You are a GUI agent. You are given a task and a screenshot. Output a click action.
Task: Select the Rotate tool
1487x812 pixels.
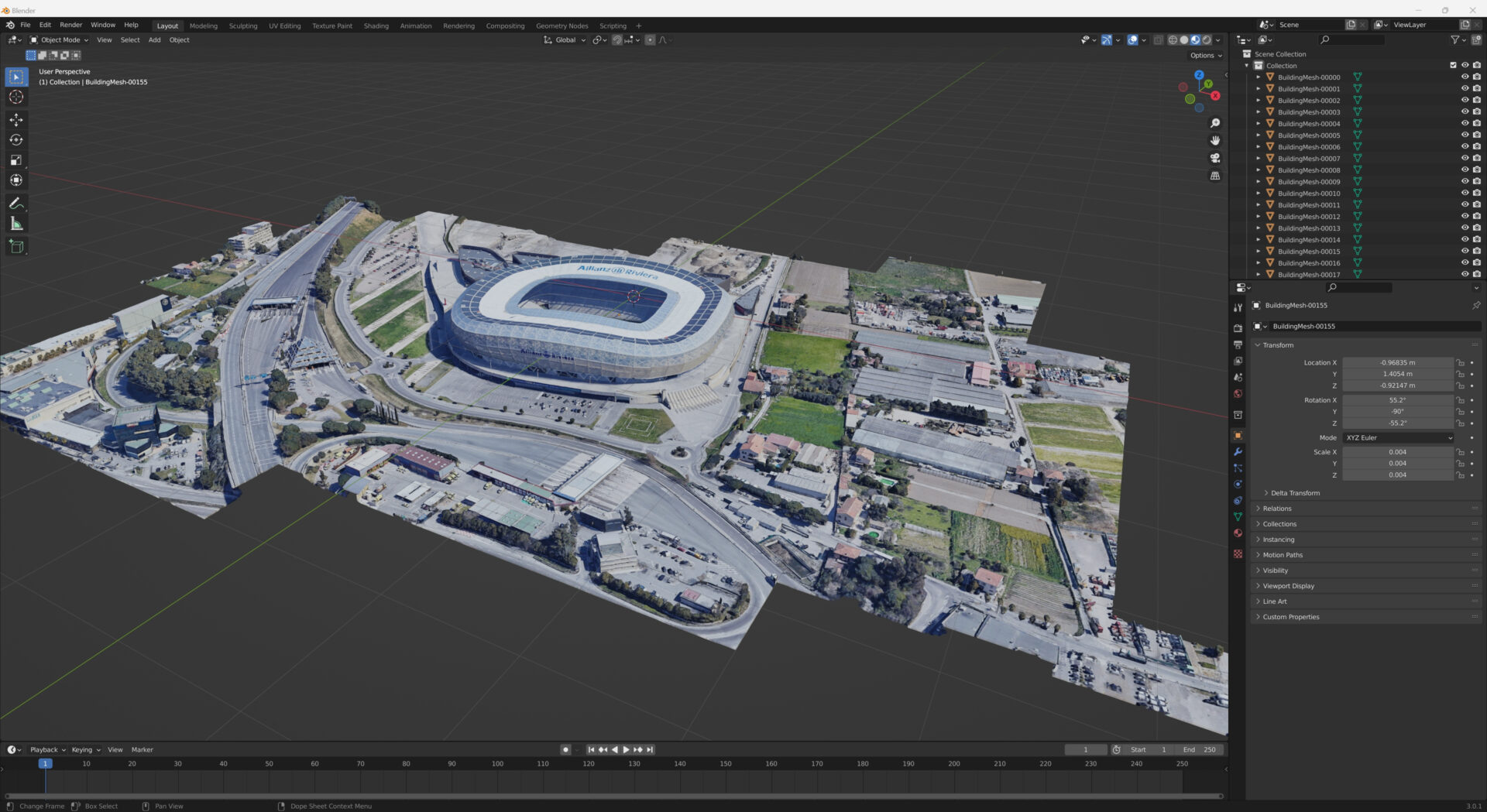[x=16, y=140]
